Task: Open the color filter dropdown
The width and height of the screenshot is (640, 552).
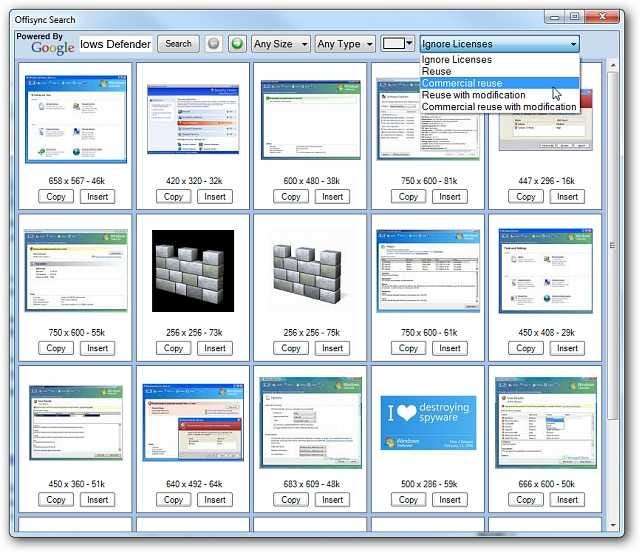Action: [398, 43]
